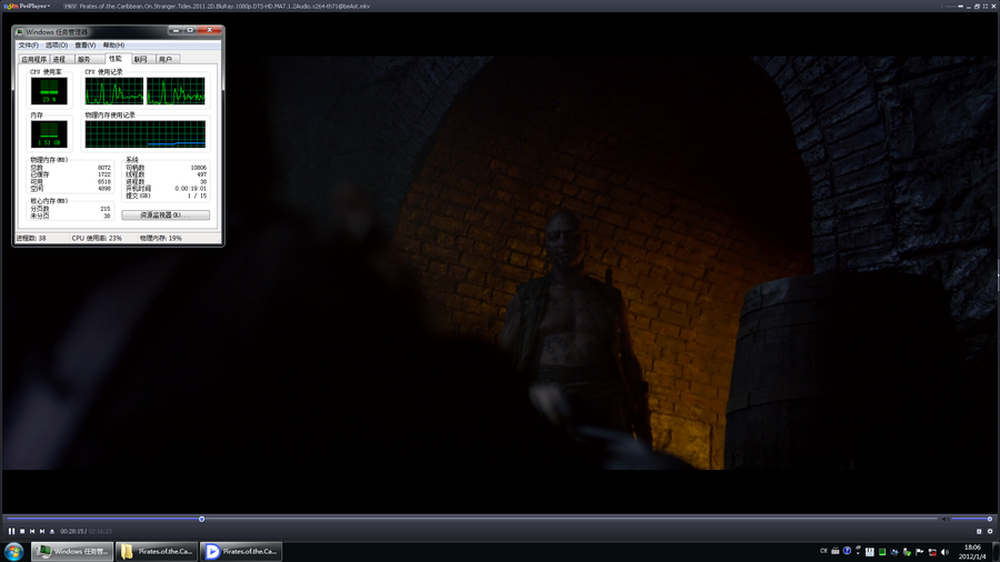Open the Pirates folder taskbar button

(x=156, y=551)
